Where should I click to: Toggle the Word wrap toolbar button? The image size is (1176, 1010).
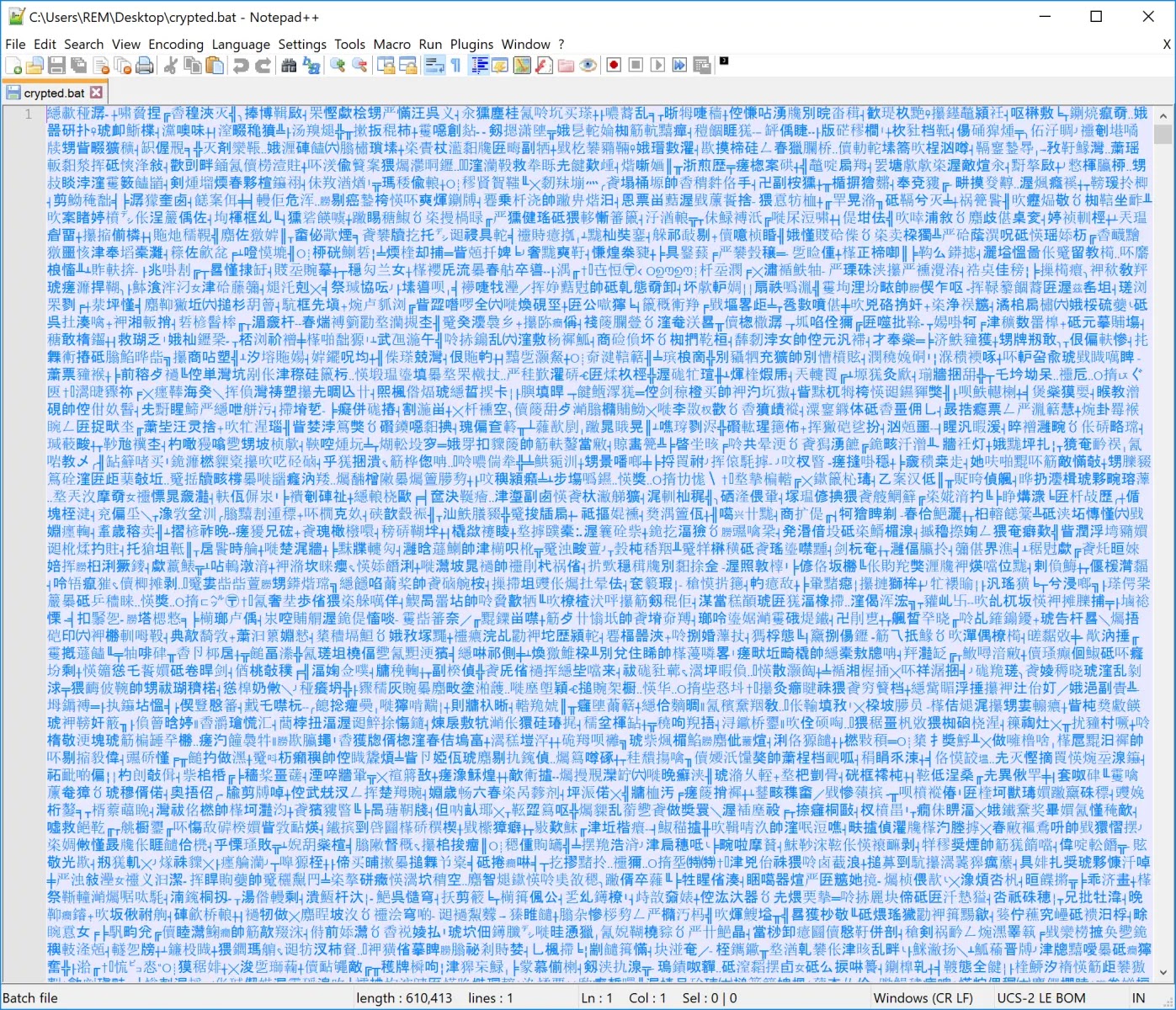click(434, 66)
